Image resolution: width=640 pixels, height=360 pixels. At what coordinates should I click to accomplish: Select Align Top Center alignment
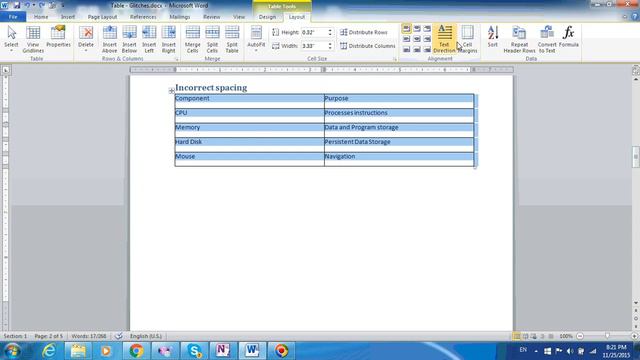(417, 29)
